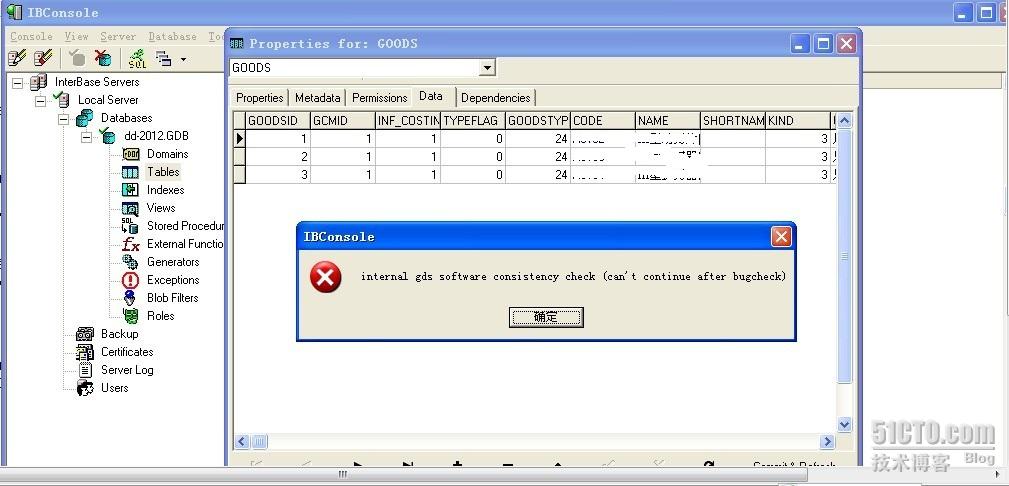Image resolution: width=1009 pixels, height=486 pixels.
Task: Click the GOODSID cell with value 3
Action: [278, 174]
